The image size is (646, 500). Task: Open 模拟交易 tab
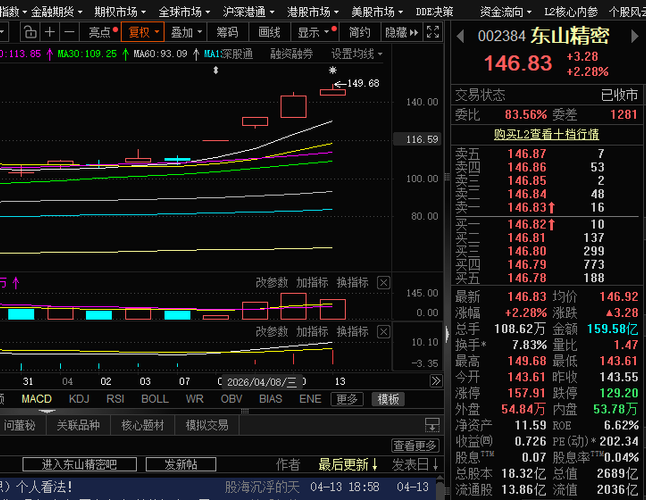207,425
